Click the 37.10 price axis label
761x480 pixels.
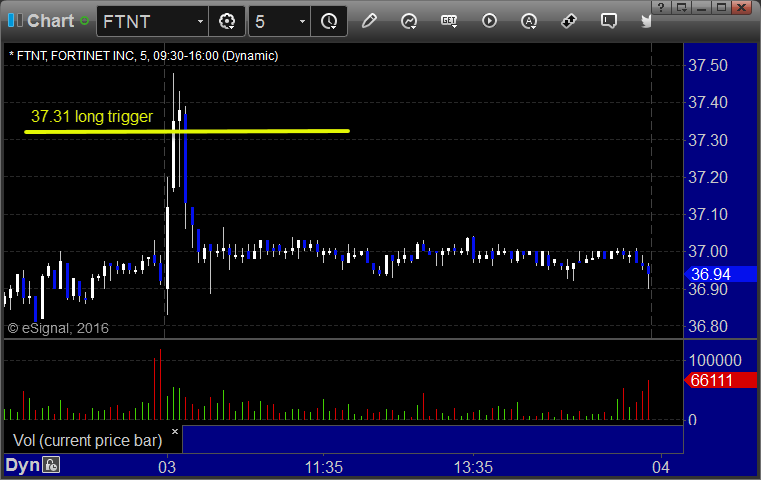click(708, 214)
